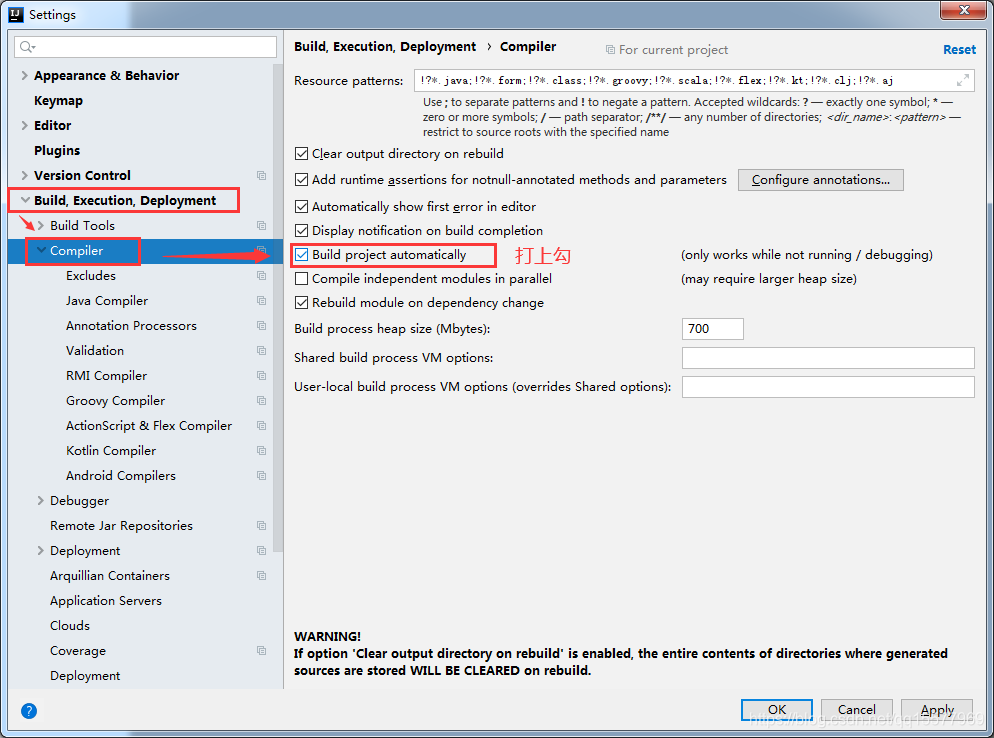Select Keymap in the settings sidebar
994x738 pixels.
coord(55,100)
